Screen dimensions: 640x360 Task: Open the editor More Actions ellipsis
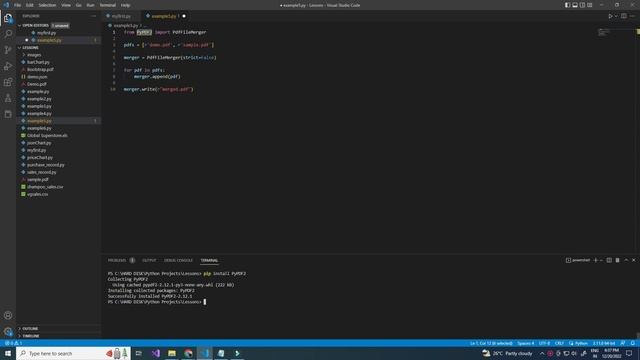tap(632, 16)
